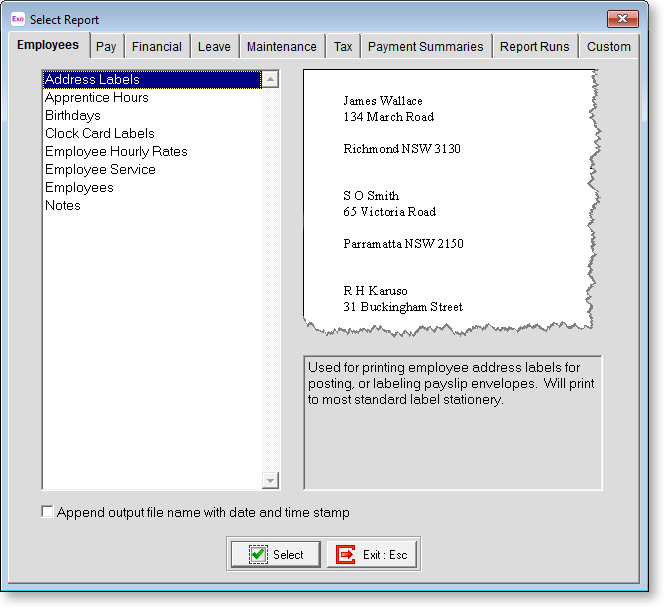Choose the Birthdays report
Screen dimensions: 664x607
(x=73, y=115)
